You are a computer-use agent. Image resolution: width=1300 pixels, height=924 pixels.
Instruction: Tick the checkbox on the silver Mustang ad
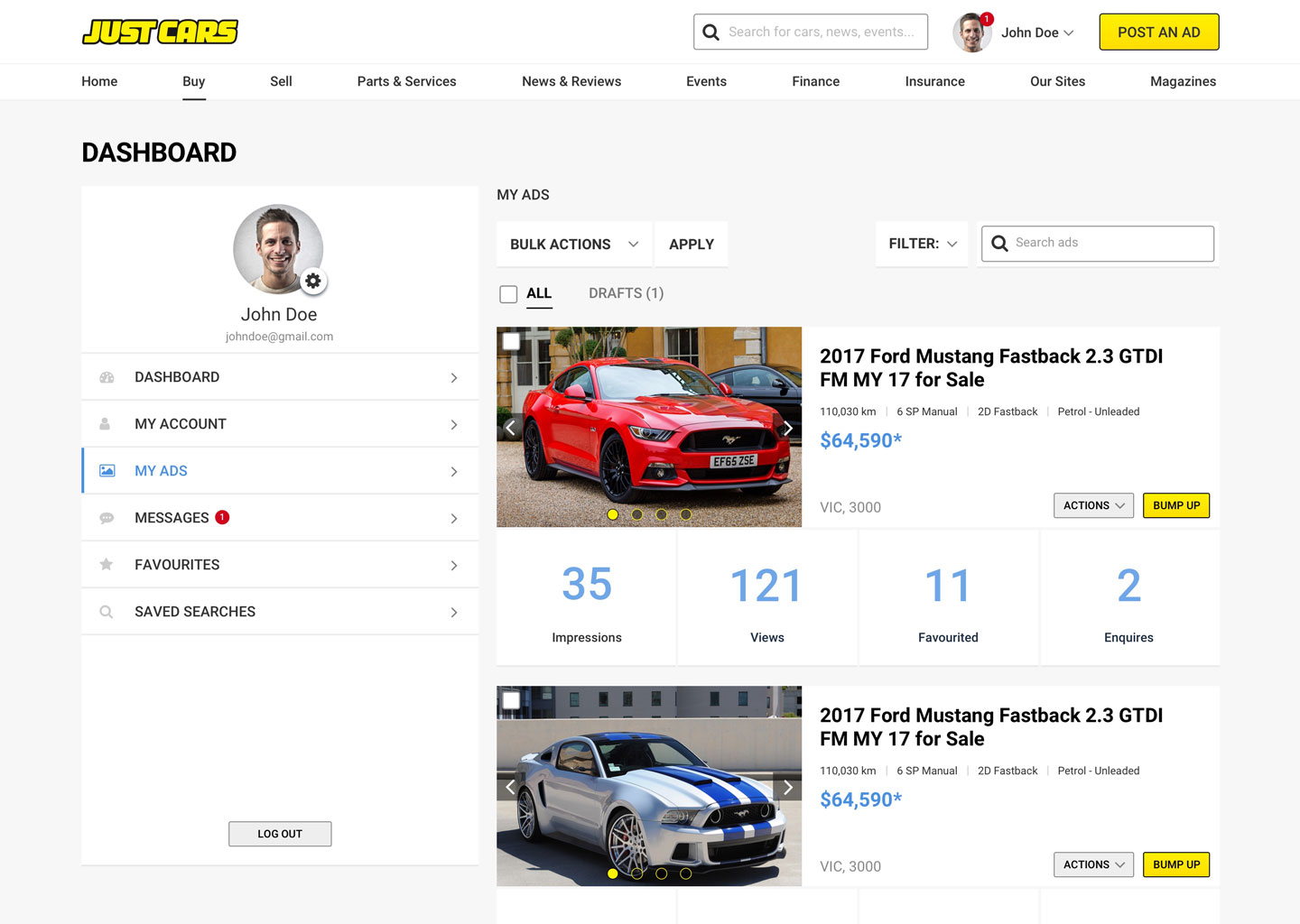point(511,700)
